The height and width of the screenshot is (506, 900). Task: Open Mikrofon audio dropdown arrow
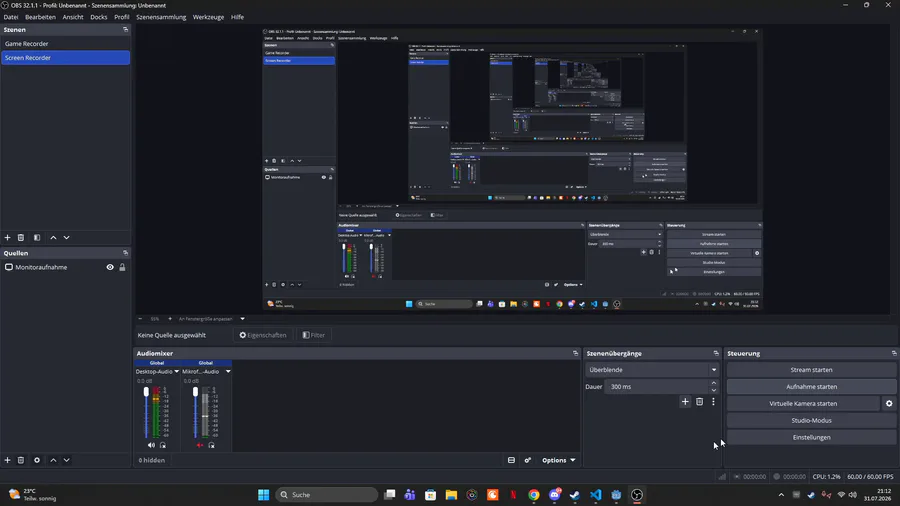[228, 371]
